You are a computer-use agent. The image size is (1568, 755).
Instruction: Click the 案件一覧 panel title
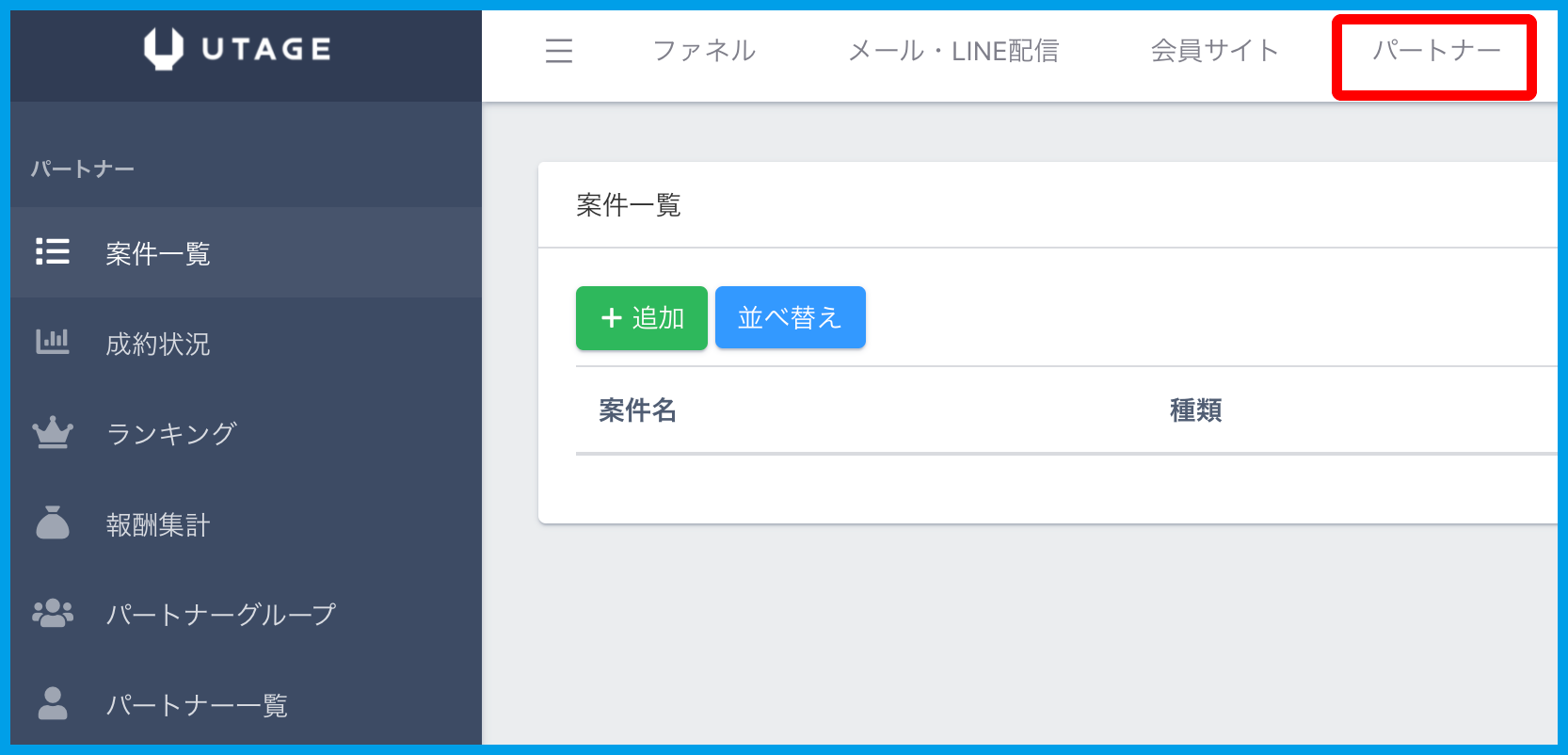[x=628, y=205]
